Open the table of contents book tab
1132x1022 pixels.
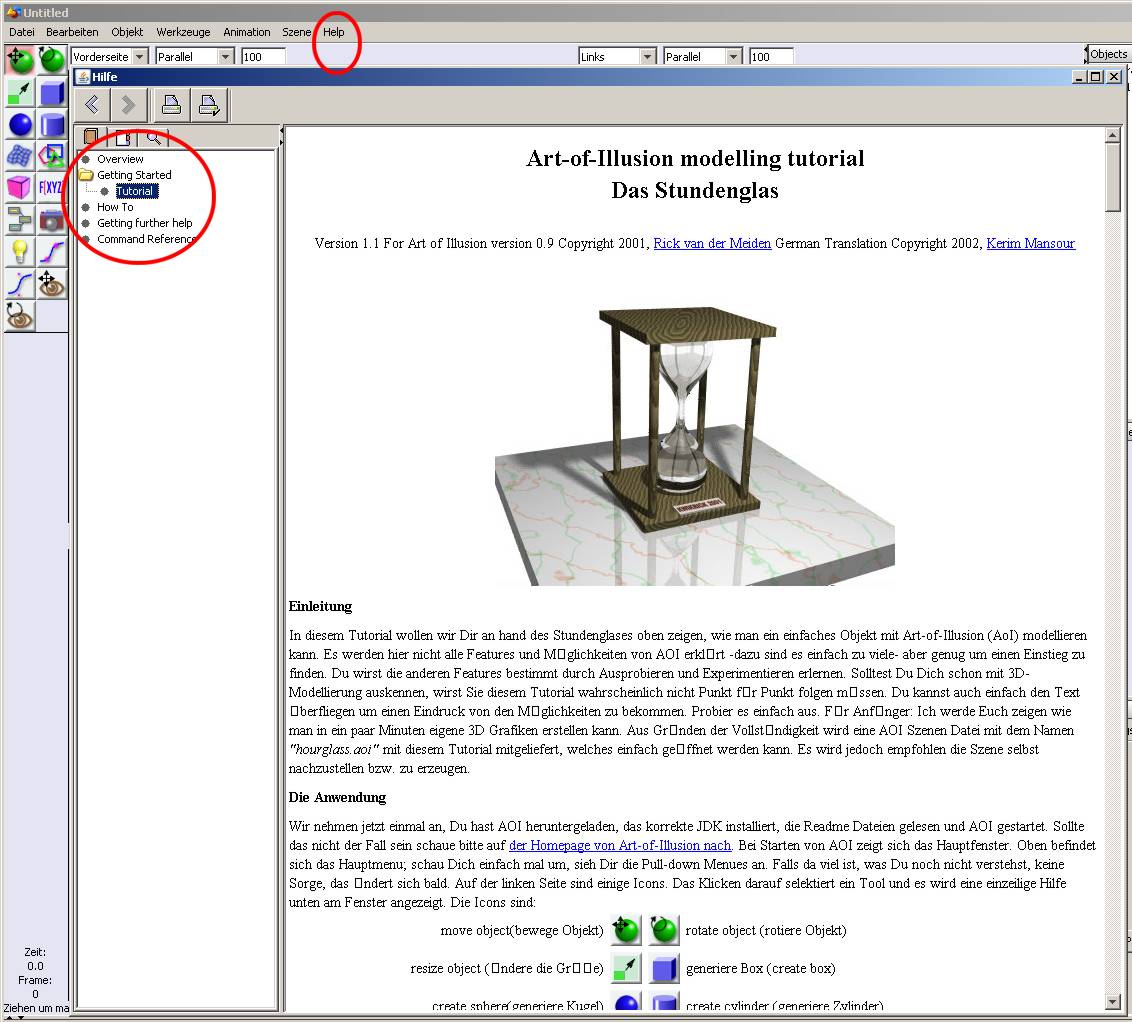[91, 136]
